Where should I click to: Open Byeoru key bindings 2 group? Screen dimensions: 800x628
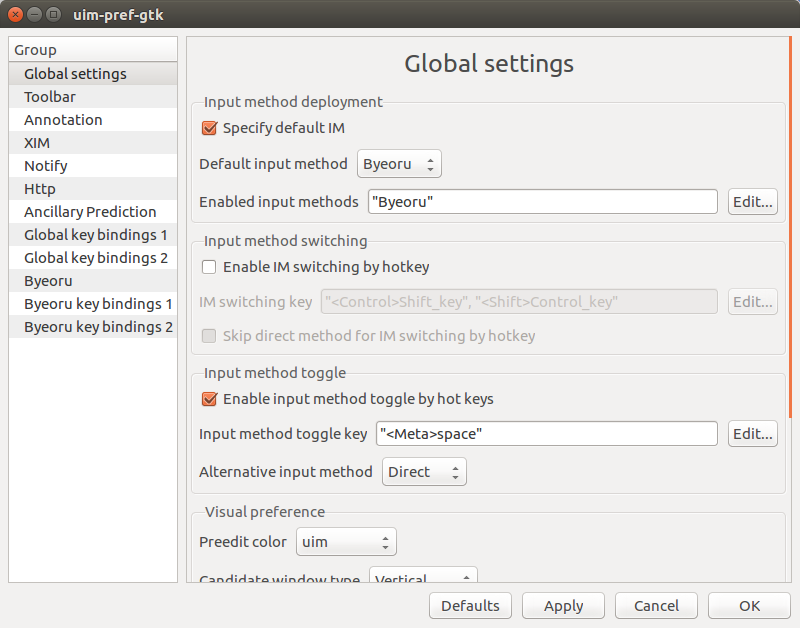pos(98,327)
